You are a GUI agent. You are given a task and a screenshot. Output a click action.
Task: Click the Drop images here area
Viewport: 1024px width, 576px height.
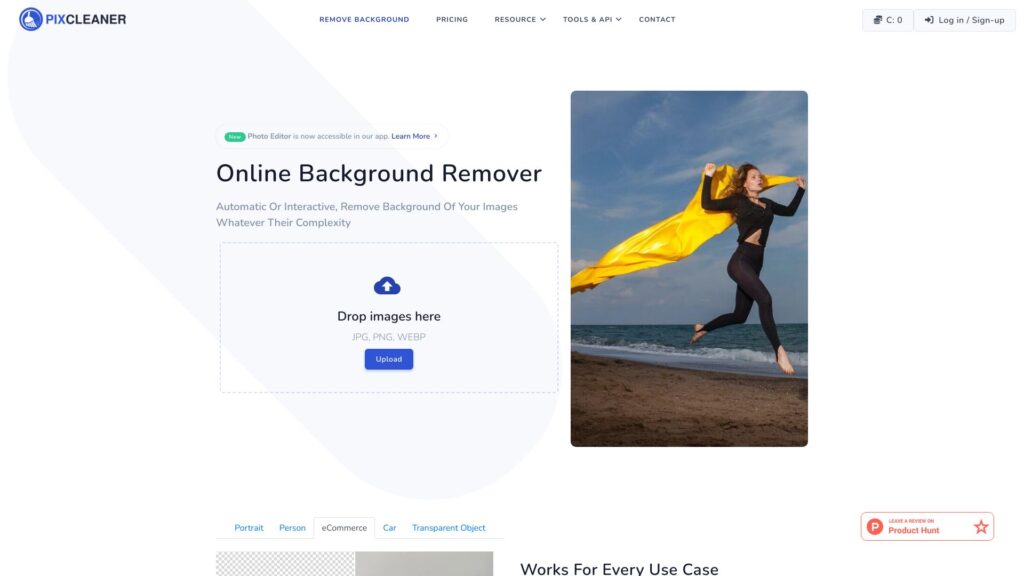click(x=389, y=317)
